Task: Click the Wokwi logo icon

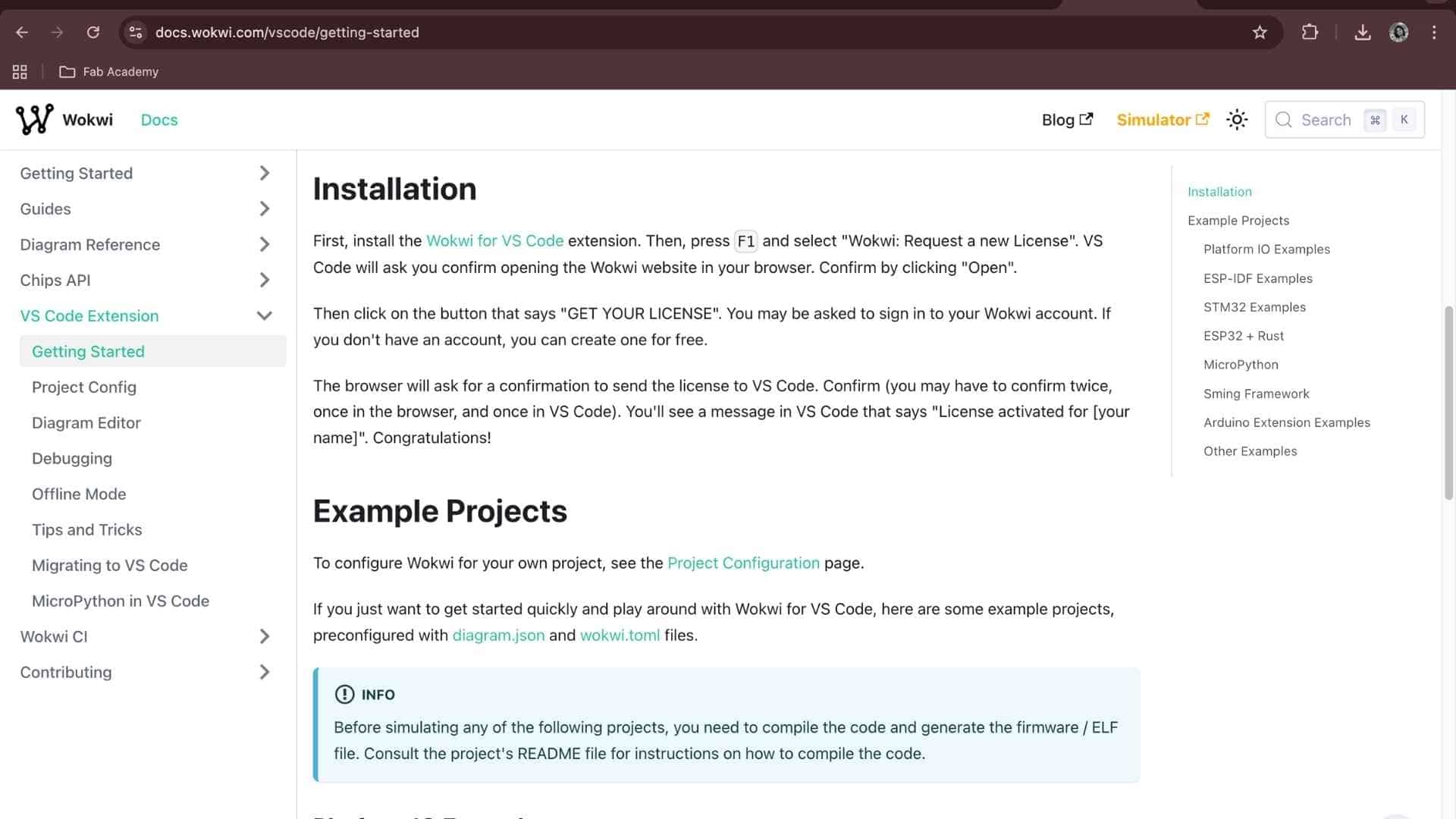Action: [x=34, y=120]
